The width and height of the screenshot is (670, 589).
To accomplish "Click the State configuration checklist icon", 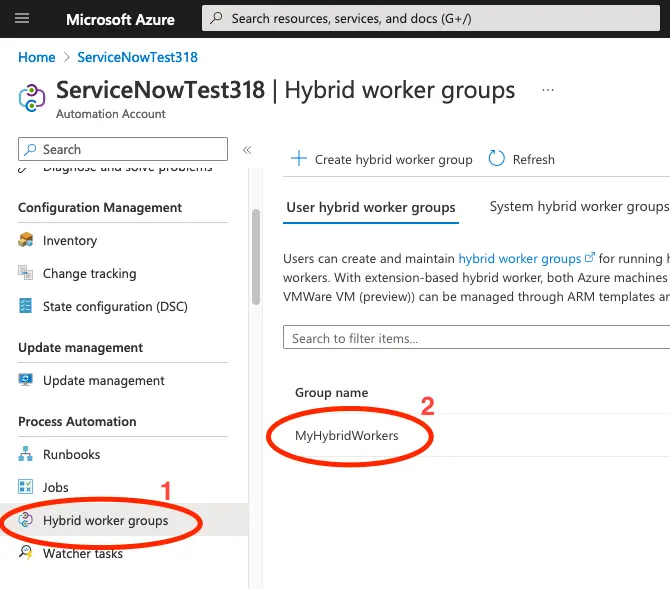I will coord(25,306).
